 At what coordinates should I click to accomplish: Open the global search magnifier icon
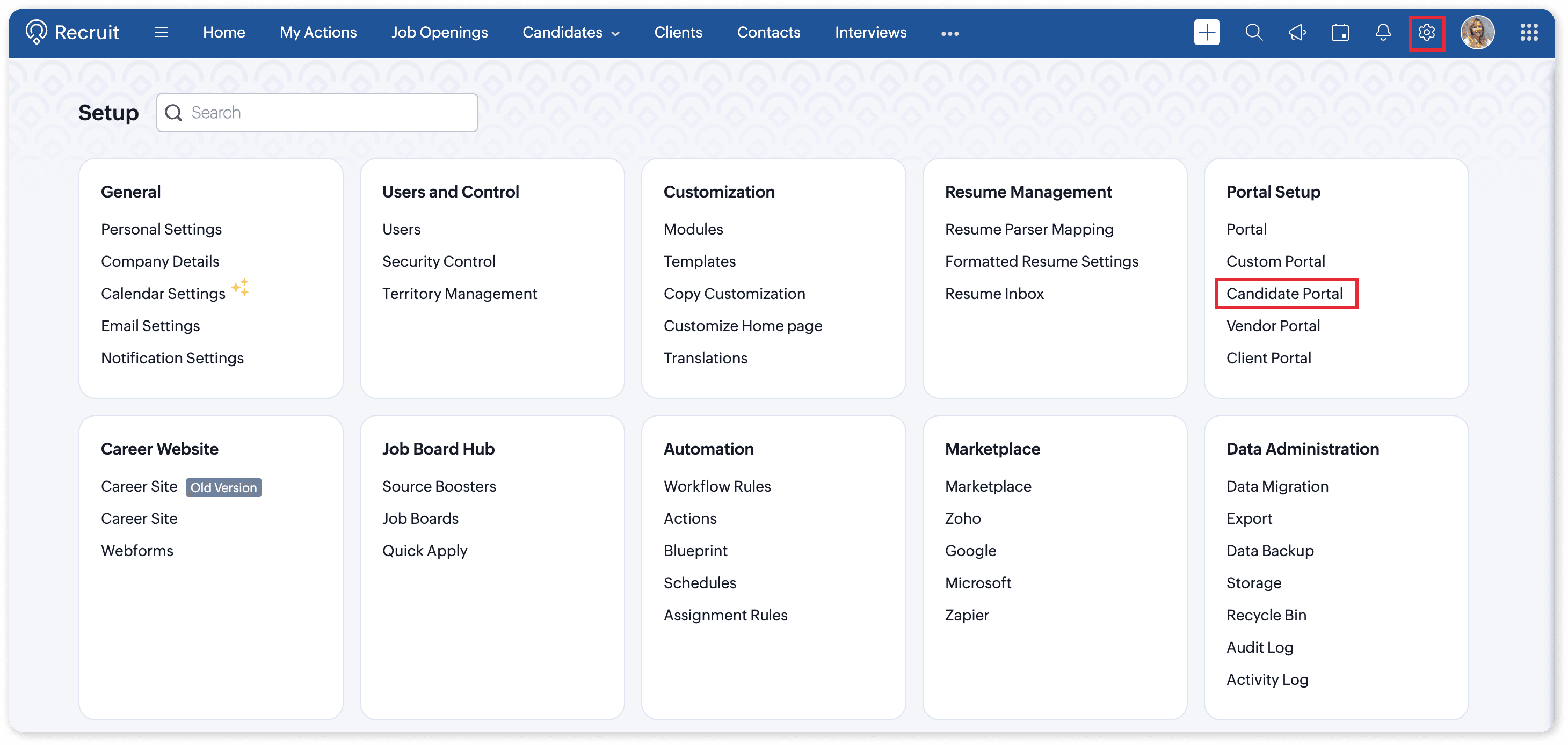tap(1253, 33)
